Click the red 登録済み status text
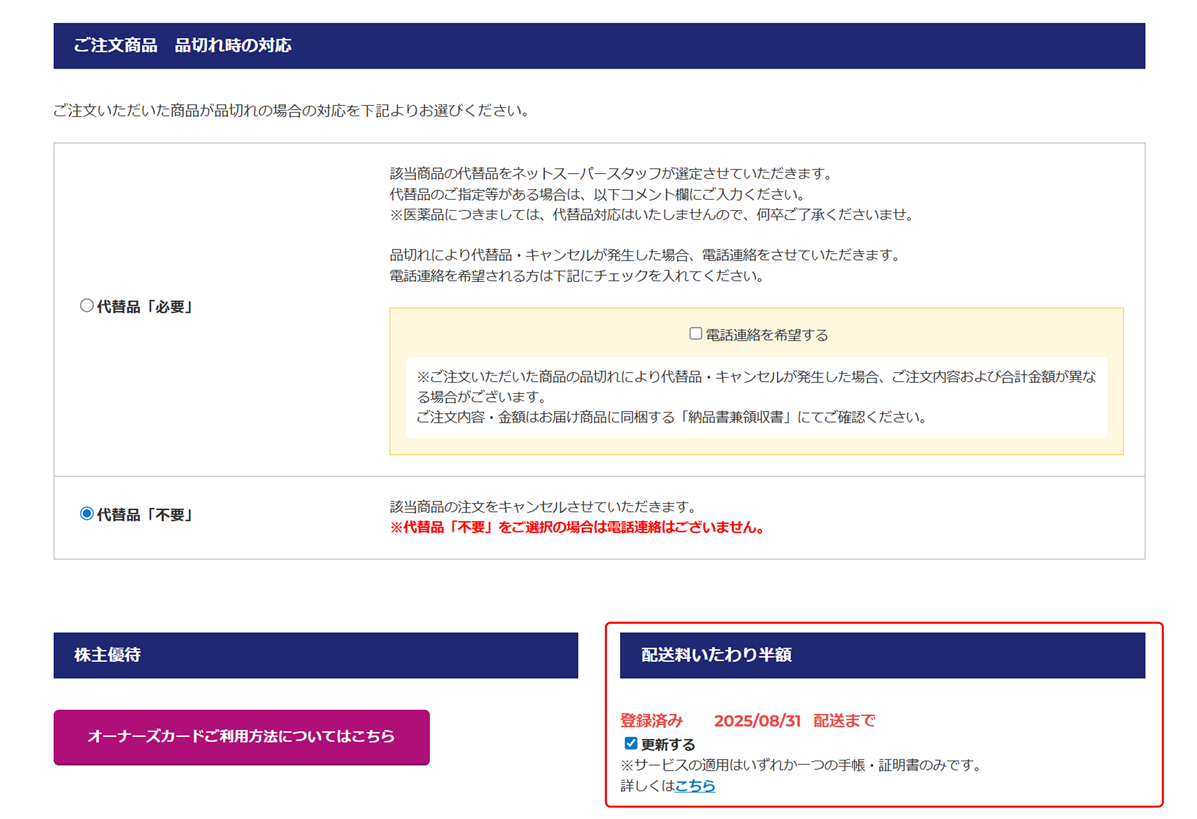 (652, 720)
